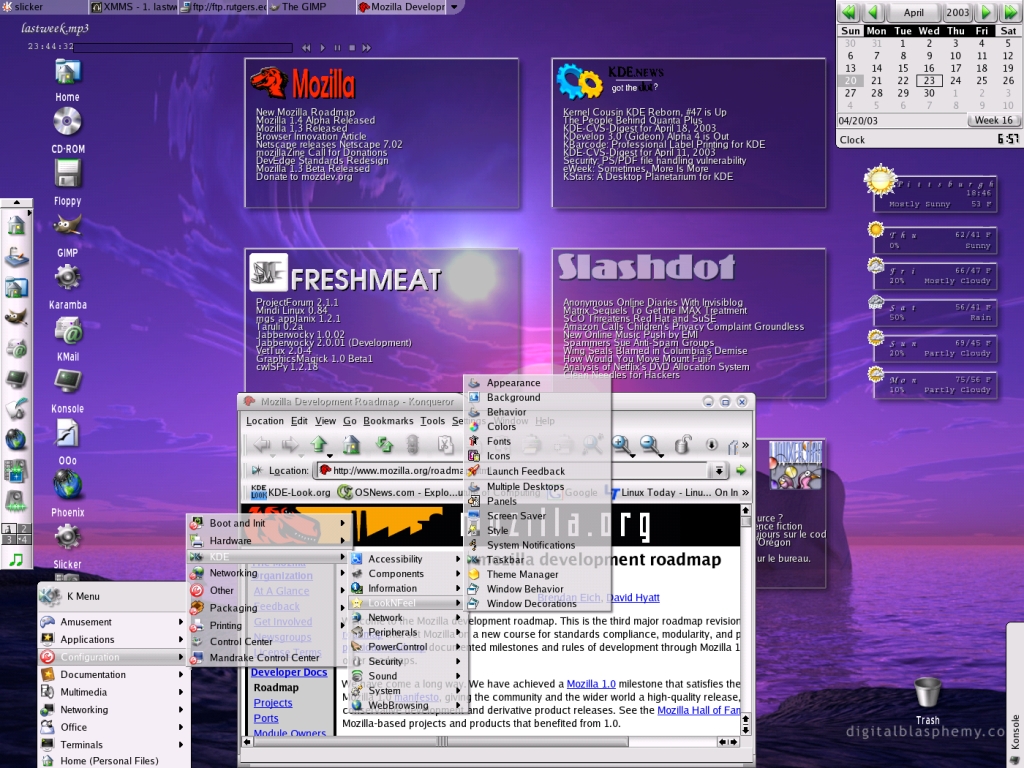
Task: Open the Karamba desktop icon
Action: 67,278
